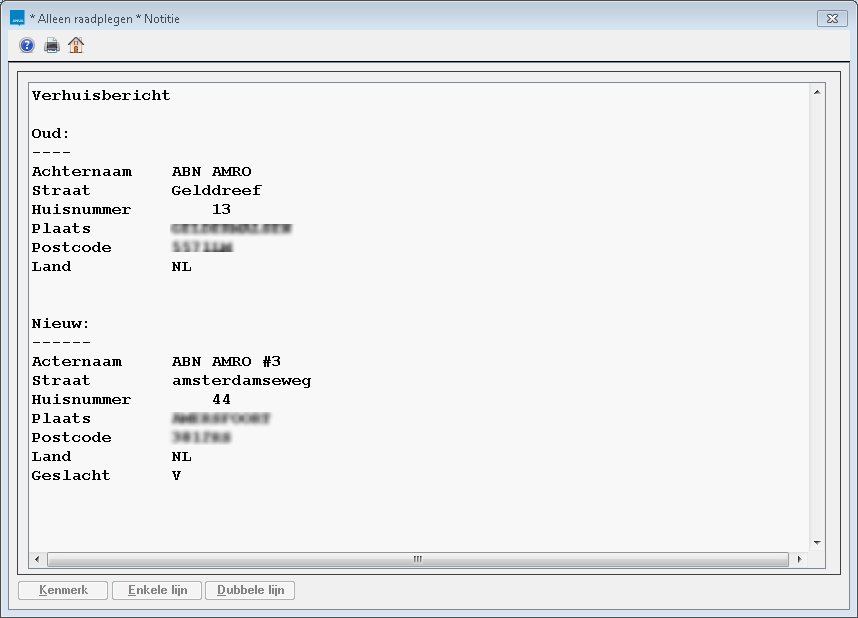Screen dimensions: 858x618
Task: Click the new Huisnummer value 44
Action: (x=221, y=399)
